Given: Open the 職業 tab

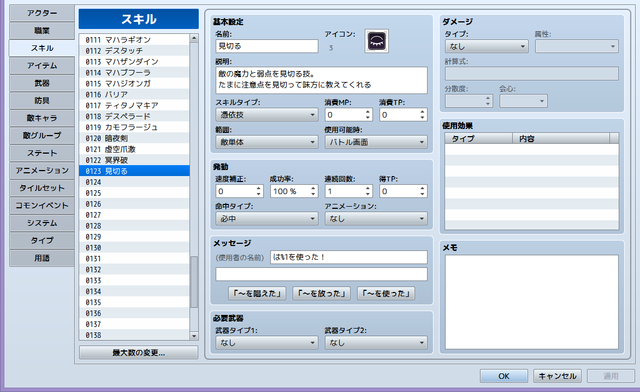Looking at the screenshot, I should [x=42, y=31].
